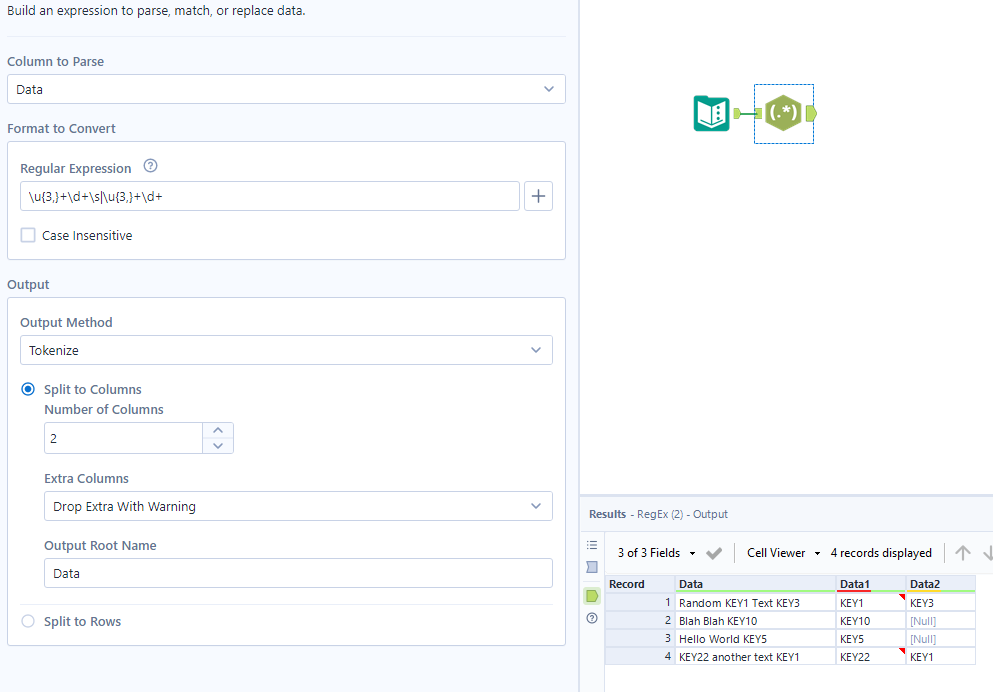The image size is (993, 692).
Task: Select the RegEx tool on the canvas
Action: click(x=783, y=113)
